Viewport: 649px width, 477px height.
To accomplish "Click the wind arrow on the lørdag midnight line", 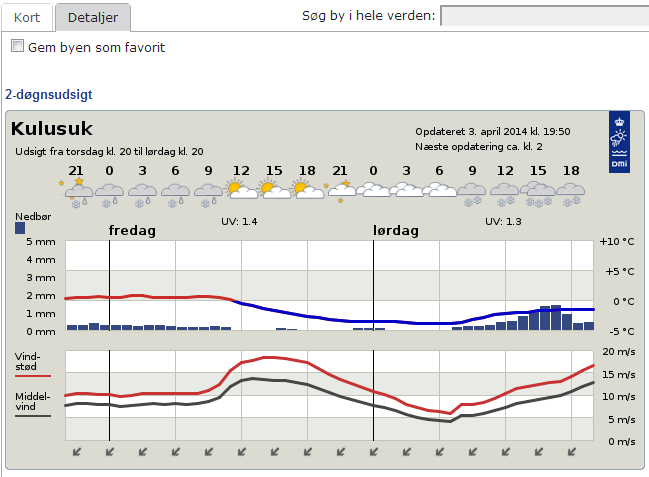I will pyautogui.click(x=373, y=452).
